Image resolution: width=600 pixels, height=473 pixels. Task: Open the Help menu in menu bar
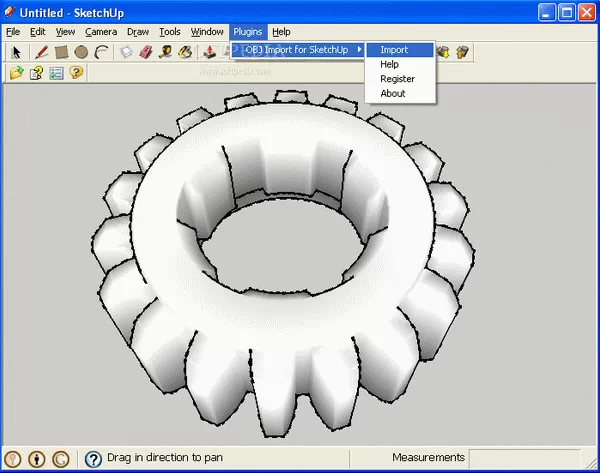pos(281,32)
